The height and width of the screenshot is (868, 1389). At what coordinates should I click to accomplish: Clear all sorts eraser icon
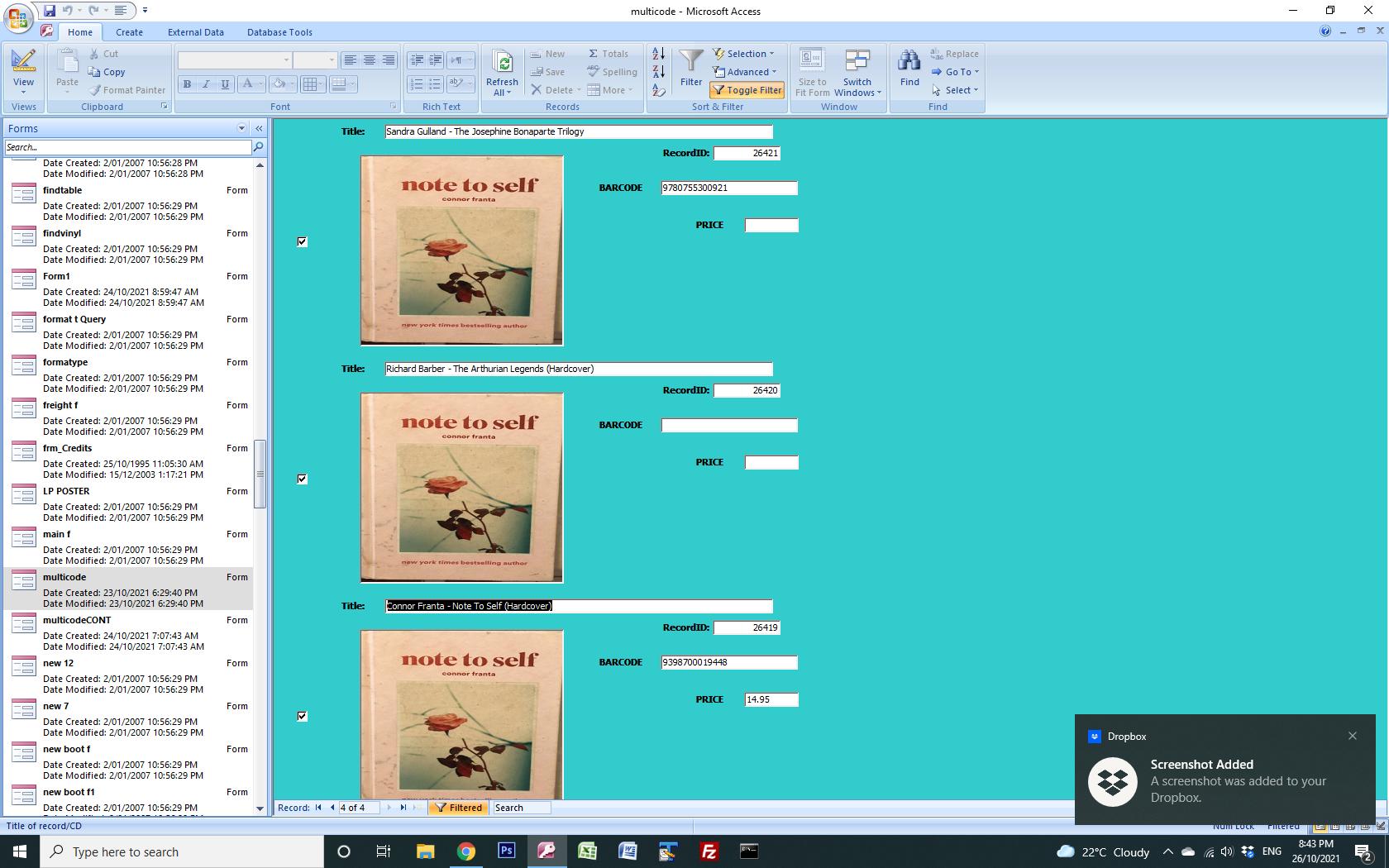click(x=658, y=90)
